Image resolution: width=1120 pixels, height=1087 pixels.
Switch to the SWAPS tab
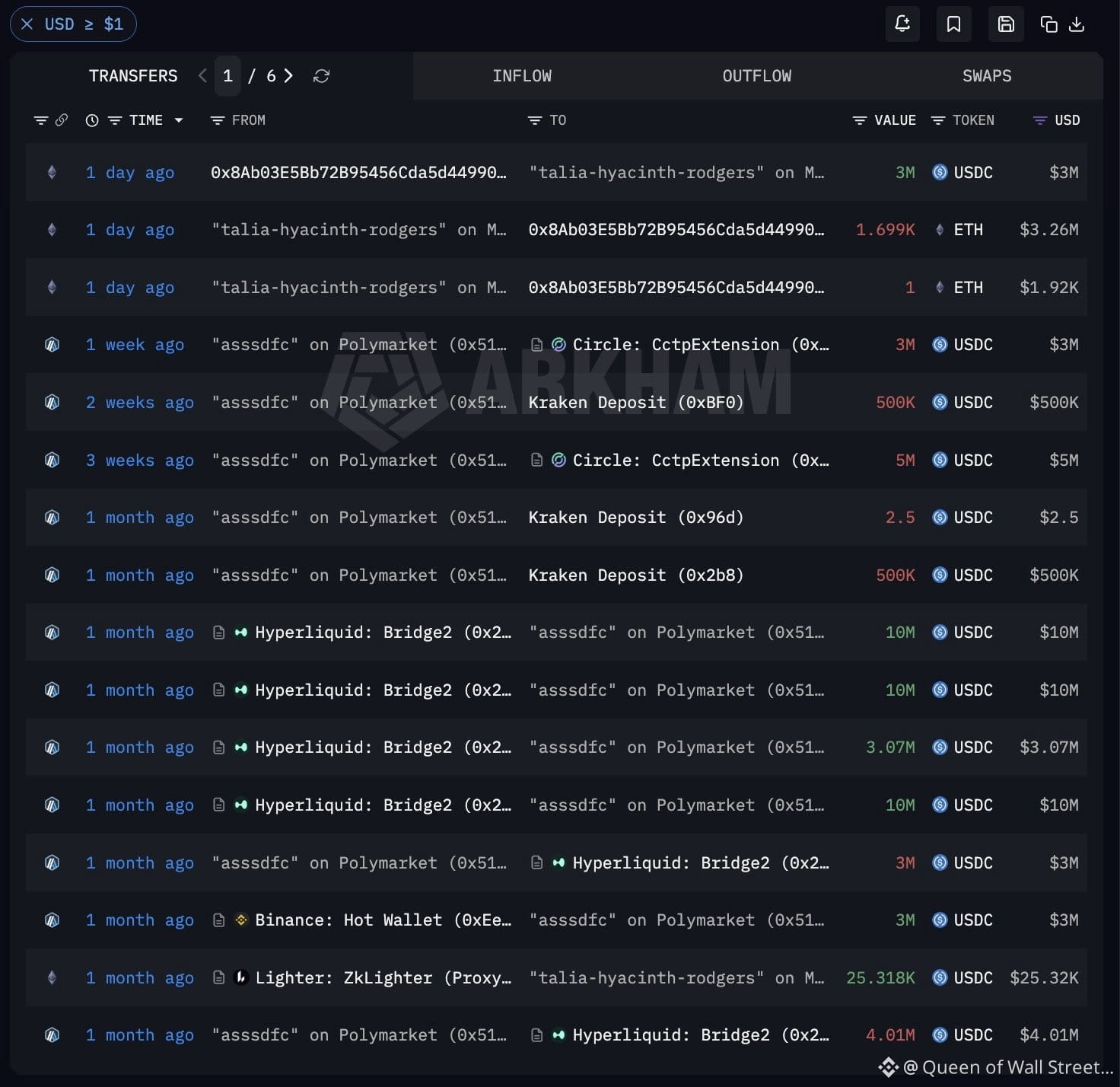pyautogui.click(x=987, y=76)
